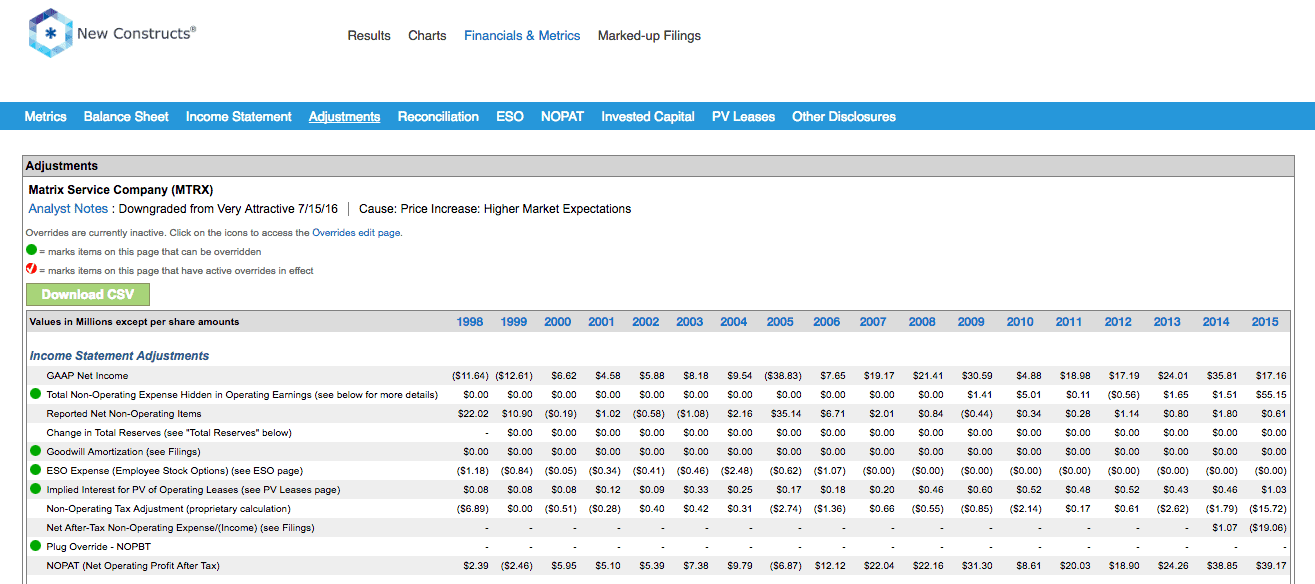Click NOPAT 1998 value $2.39
1315x584 pixels.
tap(475, 566)
